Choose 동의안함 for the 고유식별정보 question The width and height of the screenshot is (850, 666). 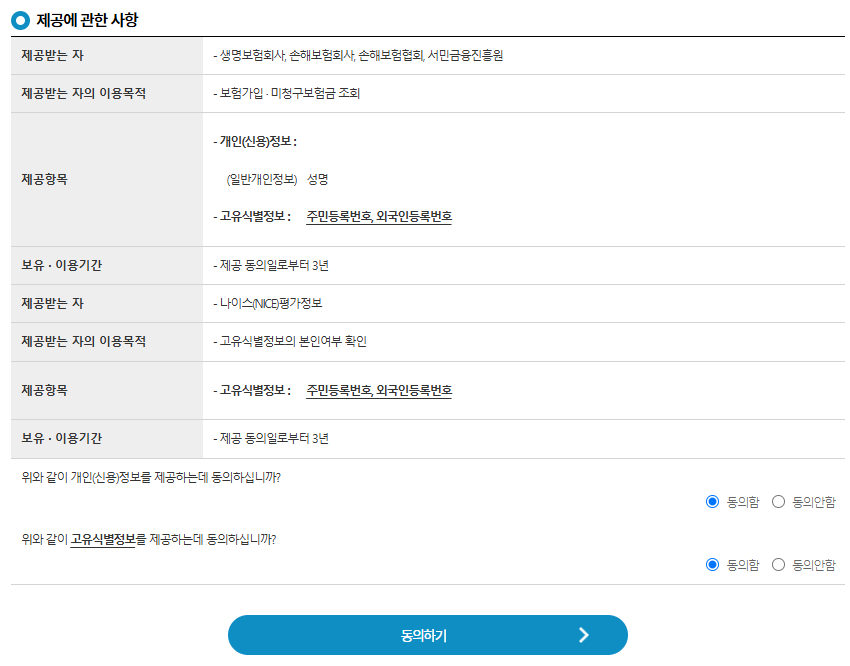point(778,564)
